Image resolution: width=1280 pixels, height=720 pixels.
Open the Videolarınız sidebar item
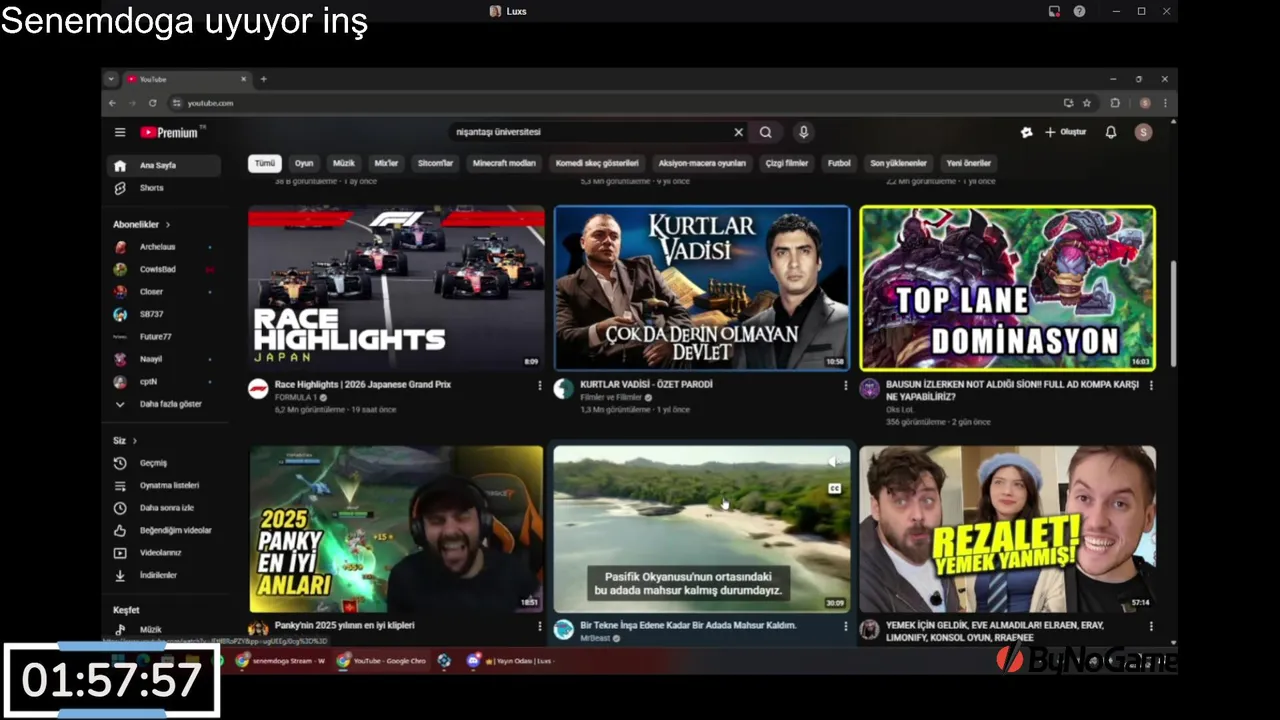163,553
